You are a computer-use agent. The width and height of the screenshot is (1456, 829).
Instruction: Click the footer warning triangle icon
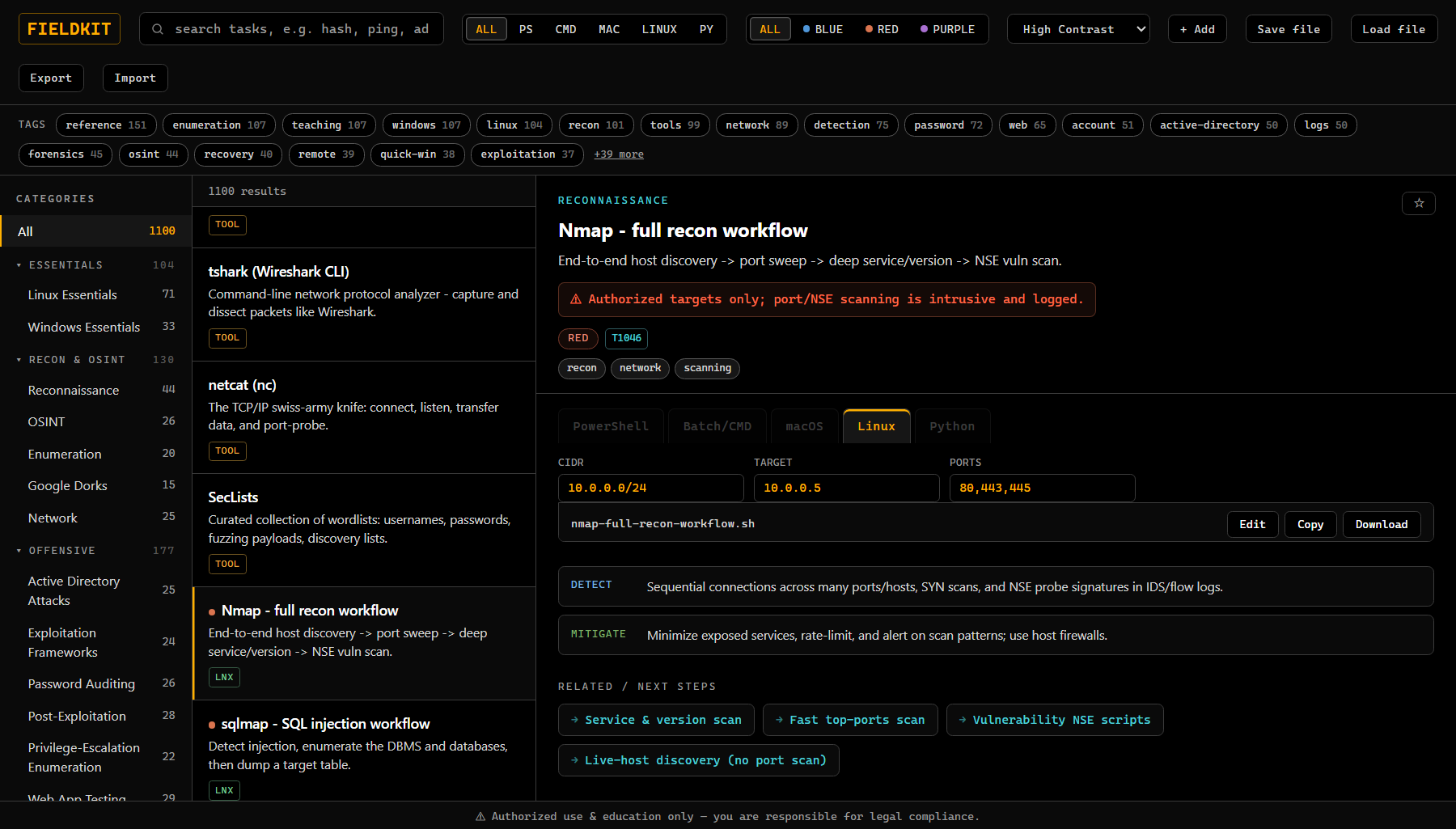pyautogui.click(x=480, y=816)
